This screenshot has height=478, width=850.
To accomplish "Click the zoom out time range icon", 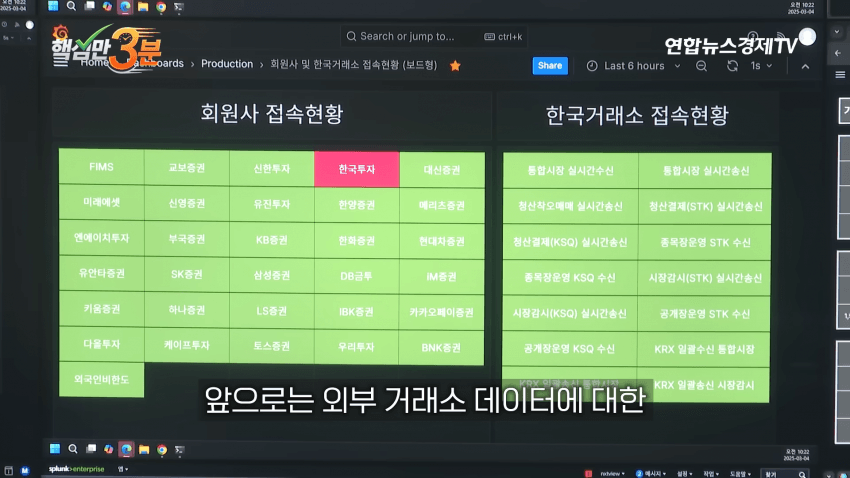I will [701, 66].
